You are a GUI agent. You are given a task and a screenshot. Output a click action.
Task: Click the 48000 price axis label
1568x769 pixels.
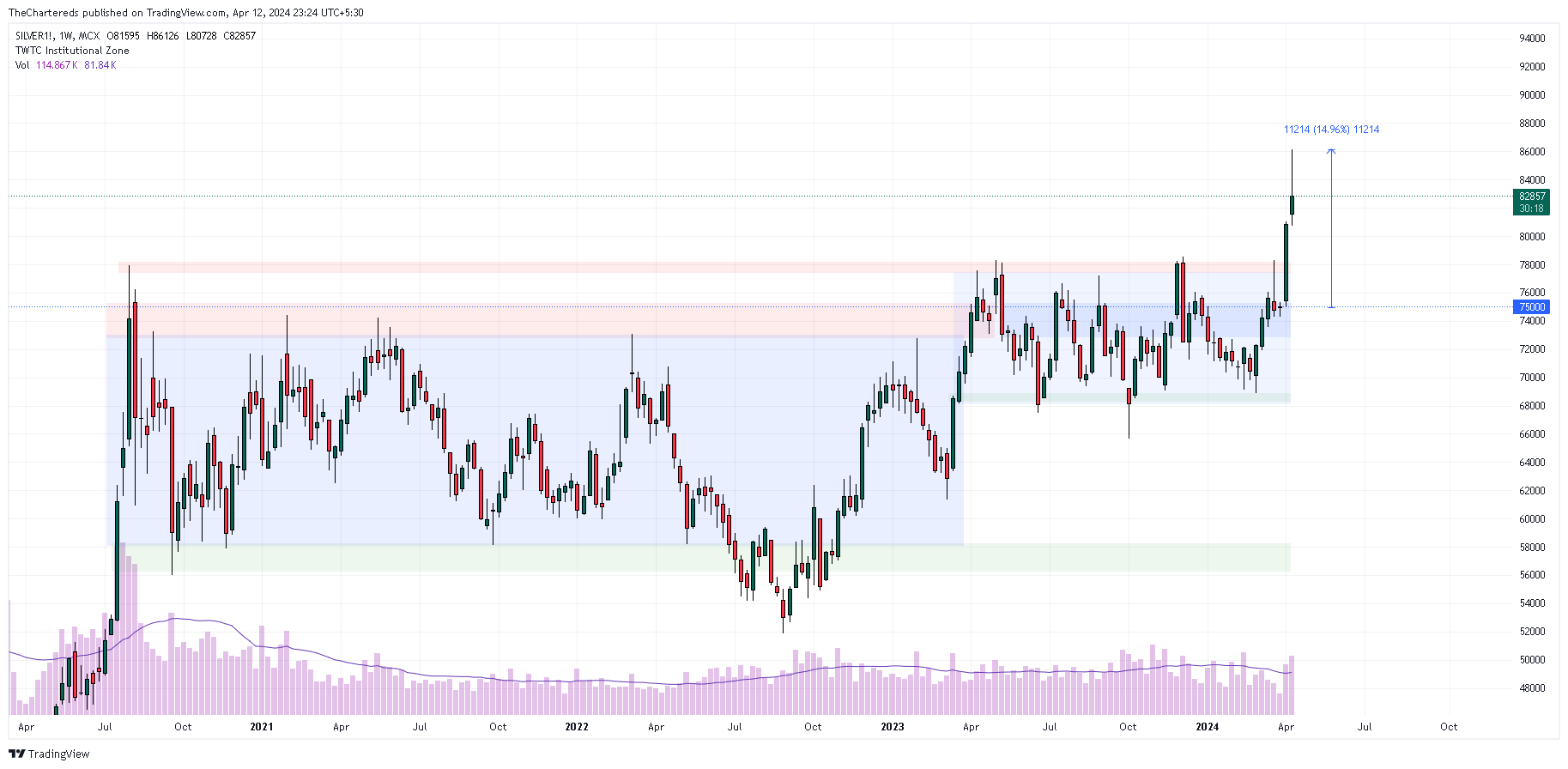pyautogui.click(x=1532, y=688)
